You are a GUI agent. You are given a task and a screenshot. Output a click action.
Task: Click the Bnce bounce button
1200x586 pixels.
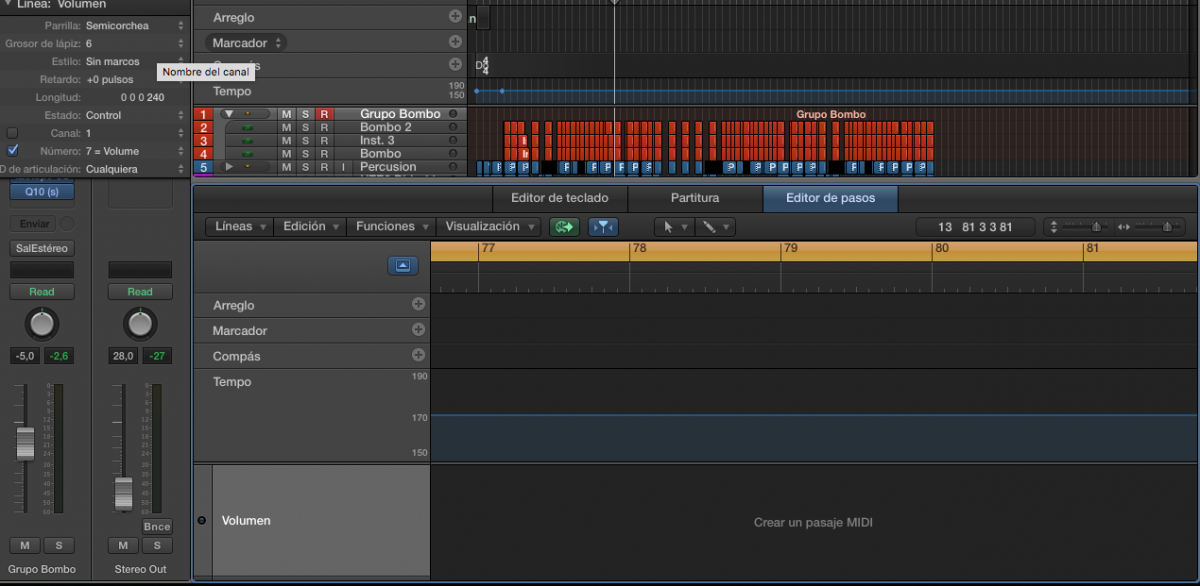157,527
